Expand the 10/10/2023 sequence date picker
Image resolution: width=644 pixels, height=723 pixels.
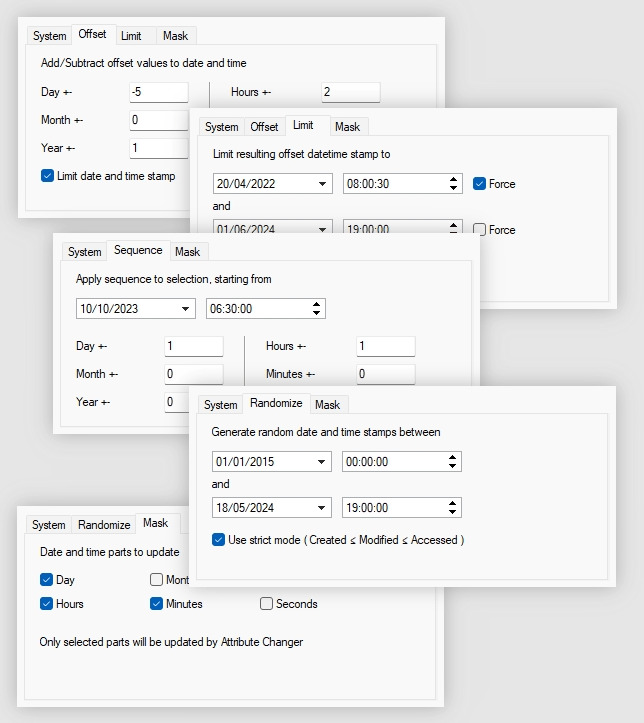pos(187,309)
